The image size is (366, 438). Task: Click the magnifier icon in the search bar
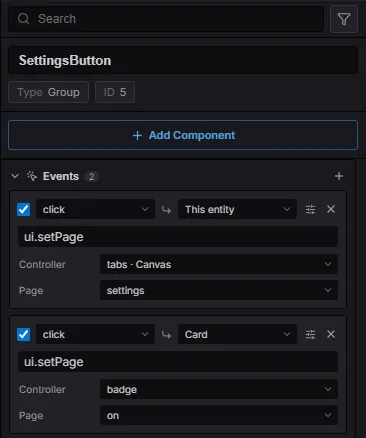(x=23, y=19)
